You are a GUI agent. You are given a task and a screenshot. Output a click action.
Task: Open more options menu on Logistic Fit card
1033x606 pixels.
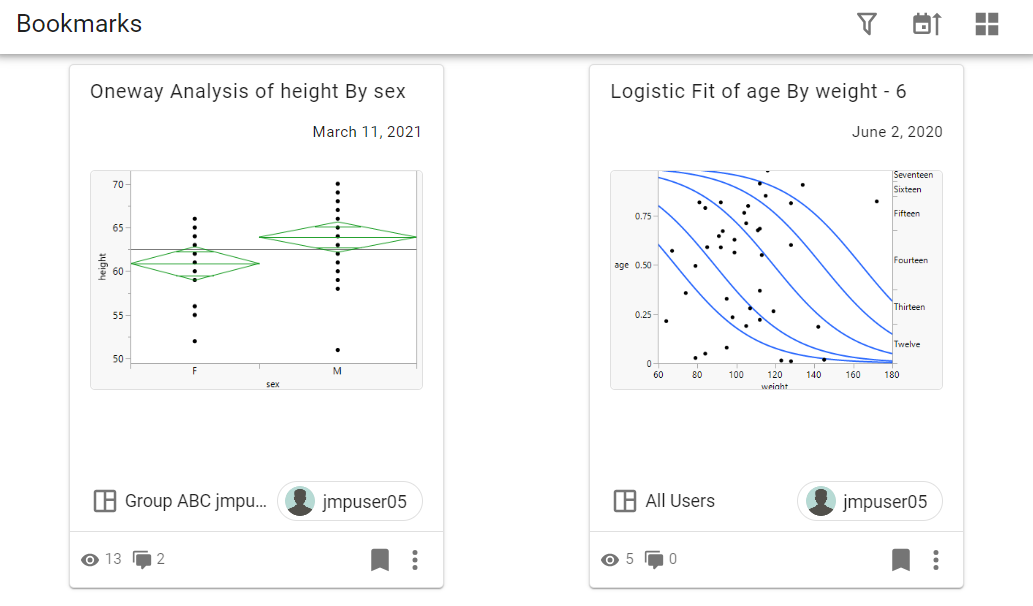coord(936,560)
